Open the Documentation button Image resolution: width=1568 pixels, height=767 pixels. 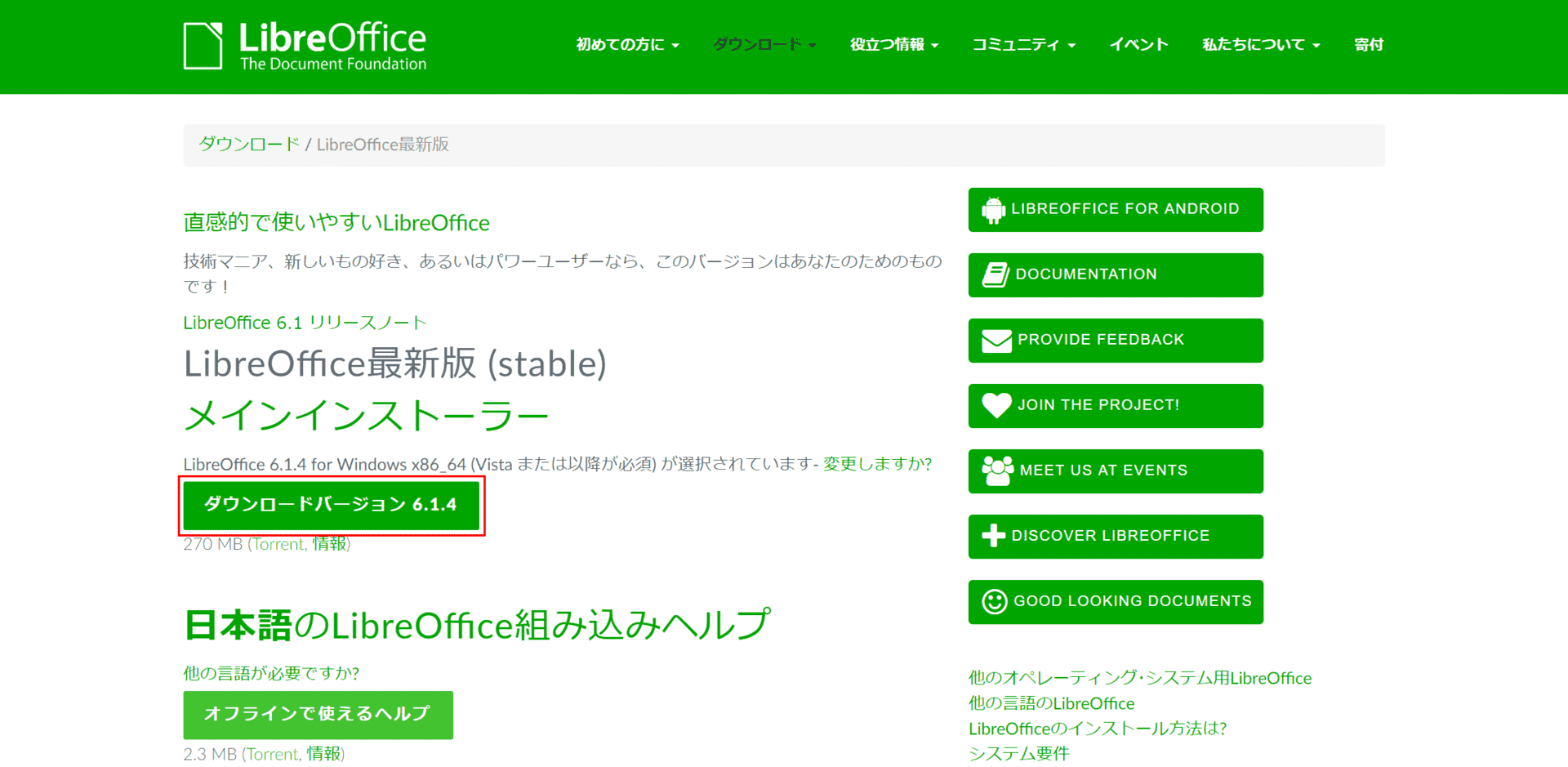[1116, 275]
